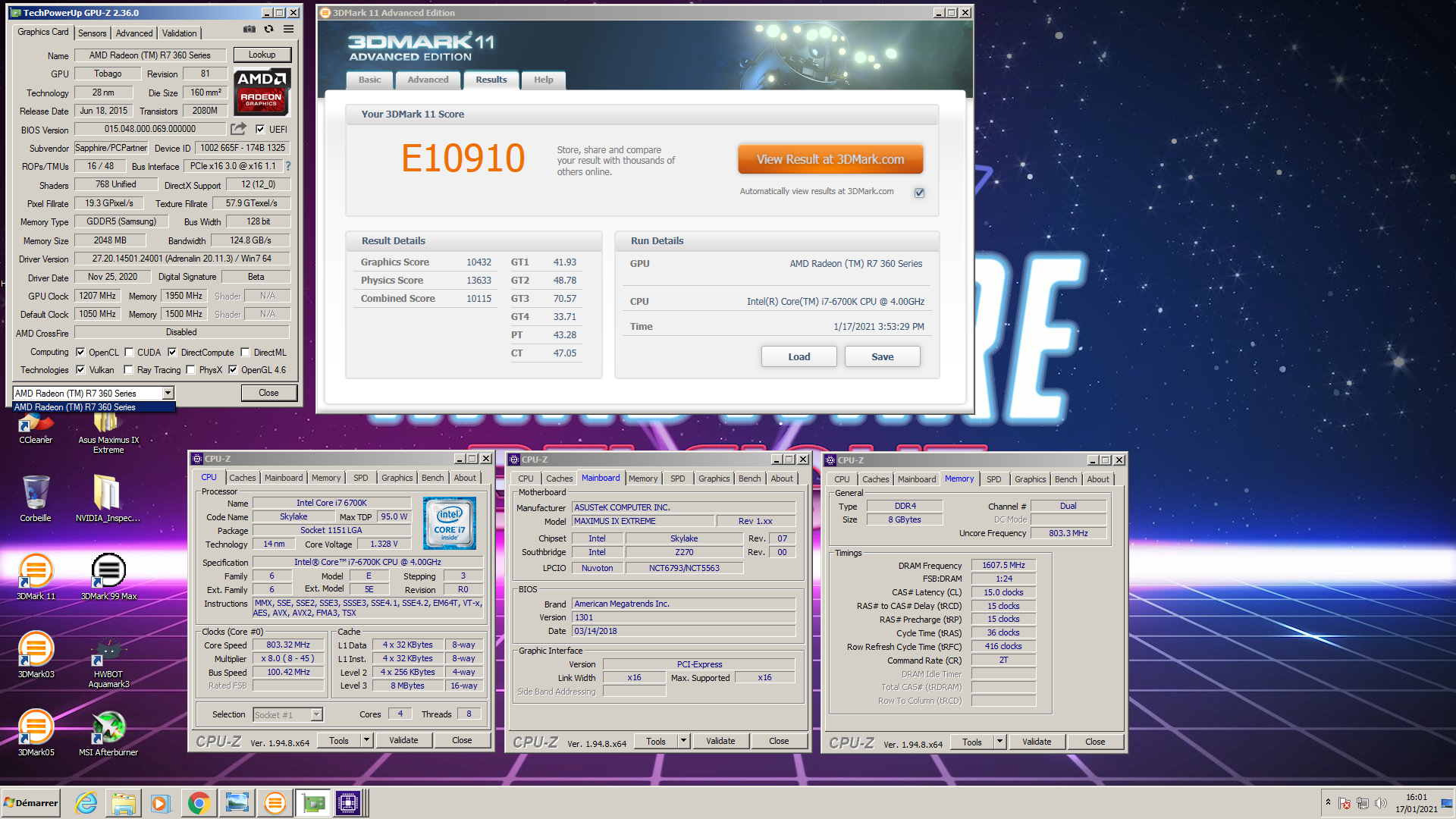Click the GPU Name field value
The height and width of the screenshot is (819, 1456).
tap(150, 55)
